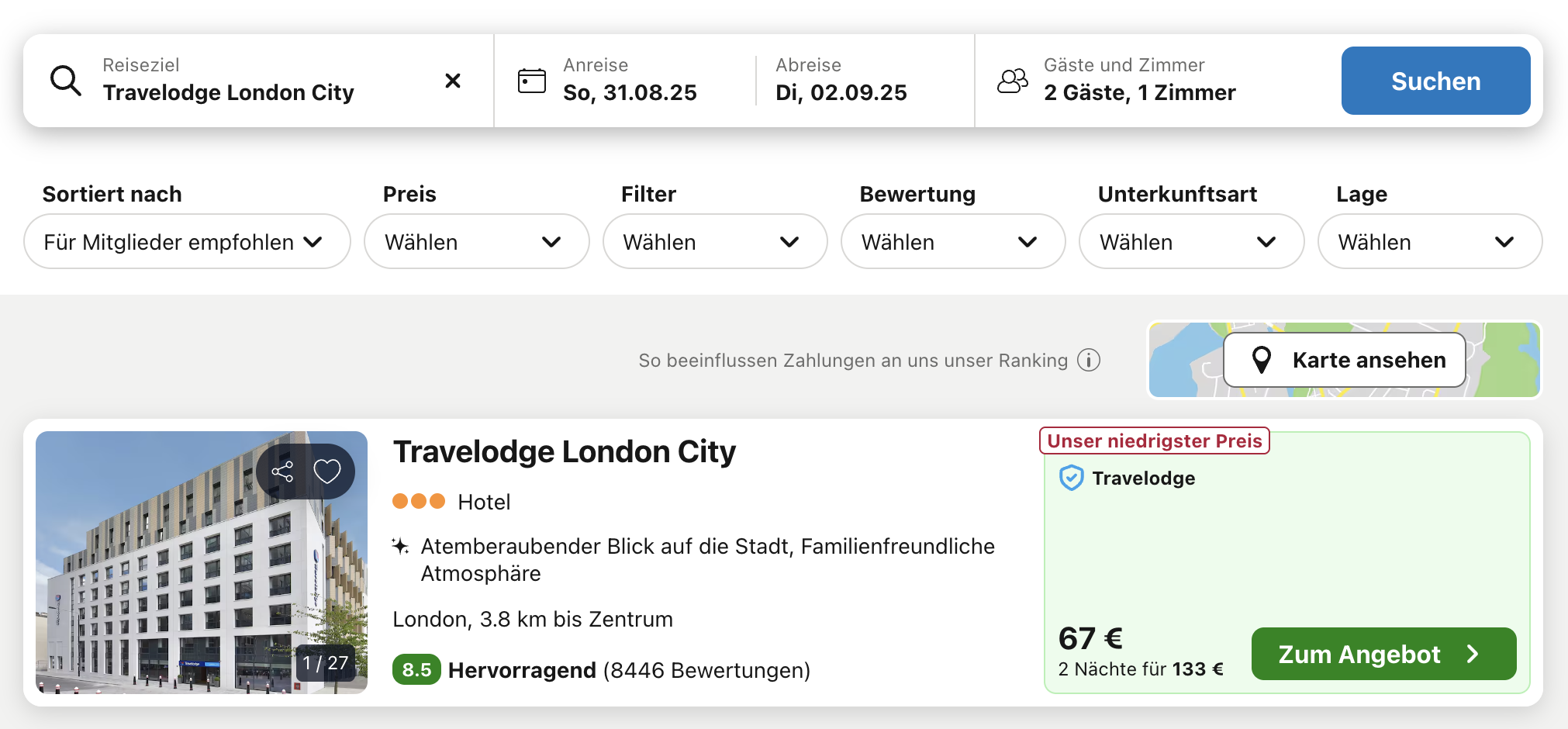Click the Atemberaubender Blick highlights text

click(707, 560)
